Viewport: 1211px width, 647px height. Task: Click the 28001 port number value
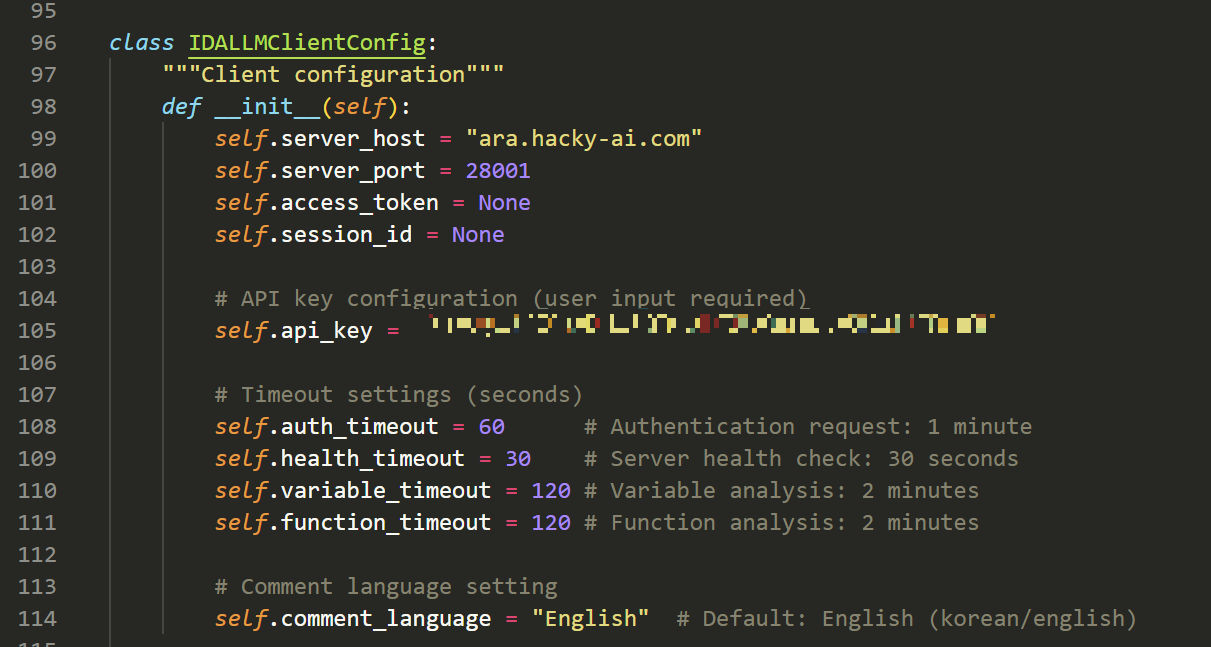pyautogui.click(x=498, y=171)
